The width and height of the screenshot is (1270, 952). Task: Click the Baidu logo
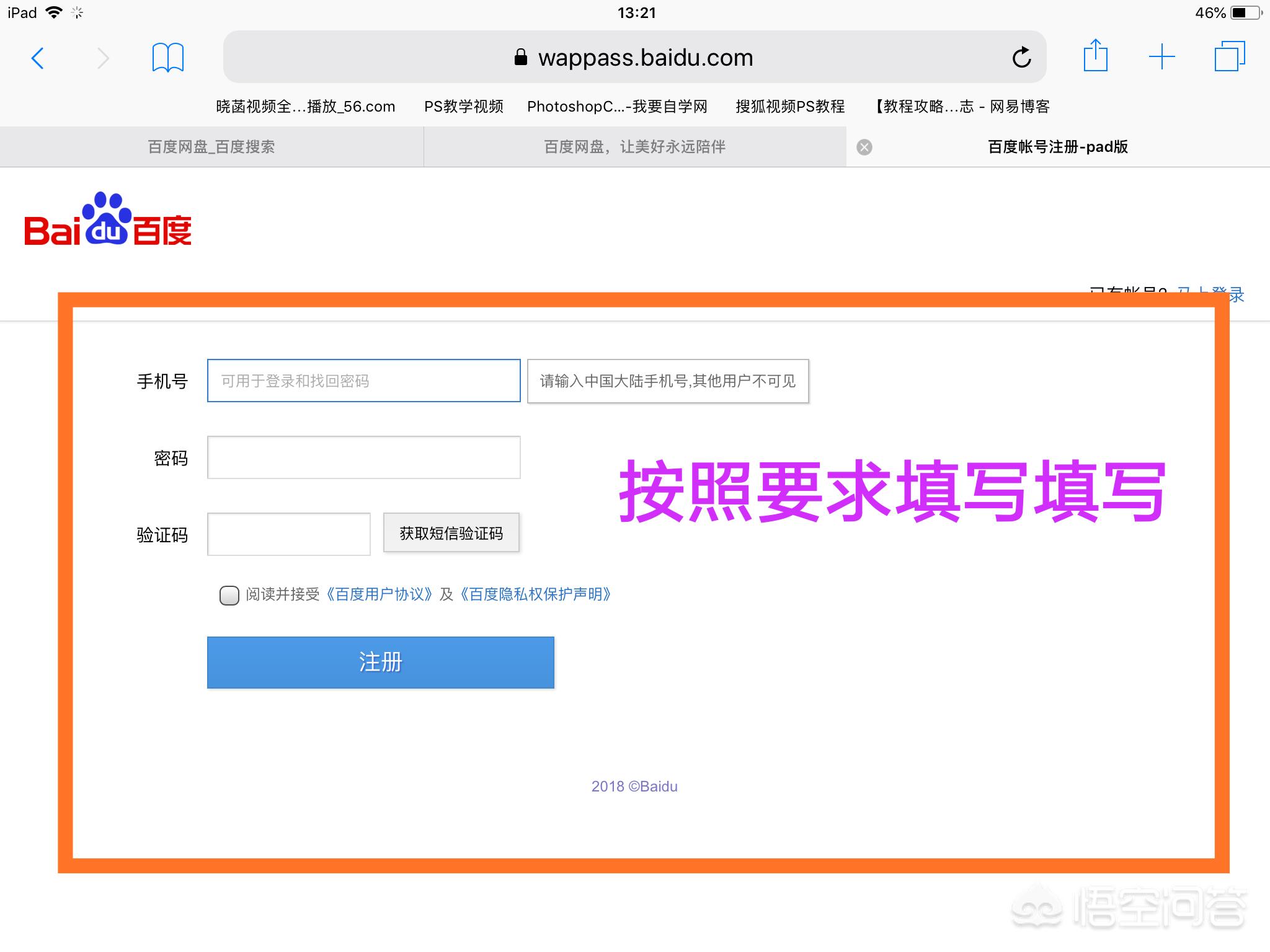pos(108,219)
